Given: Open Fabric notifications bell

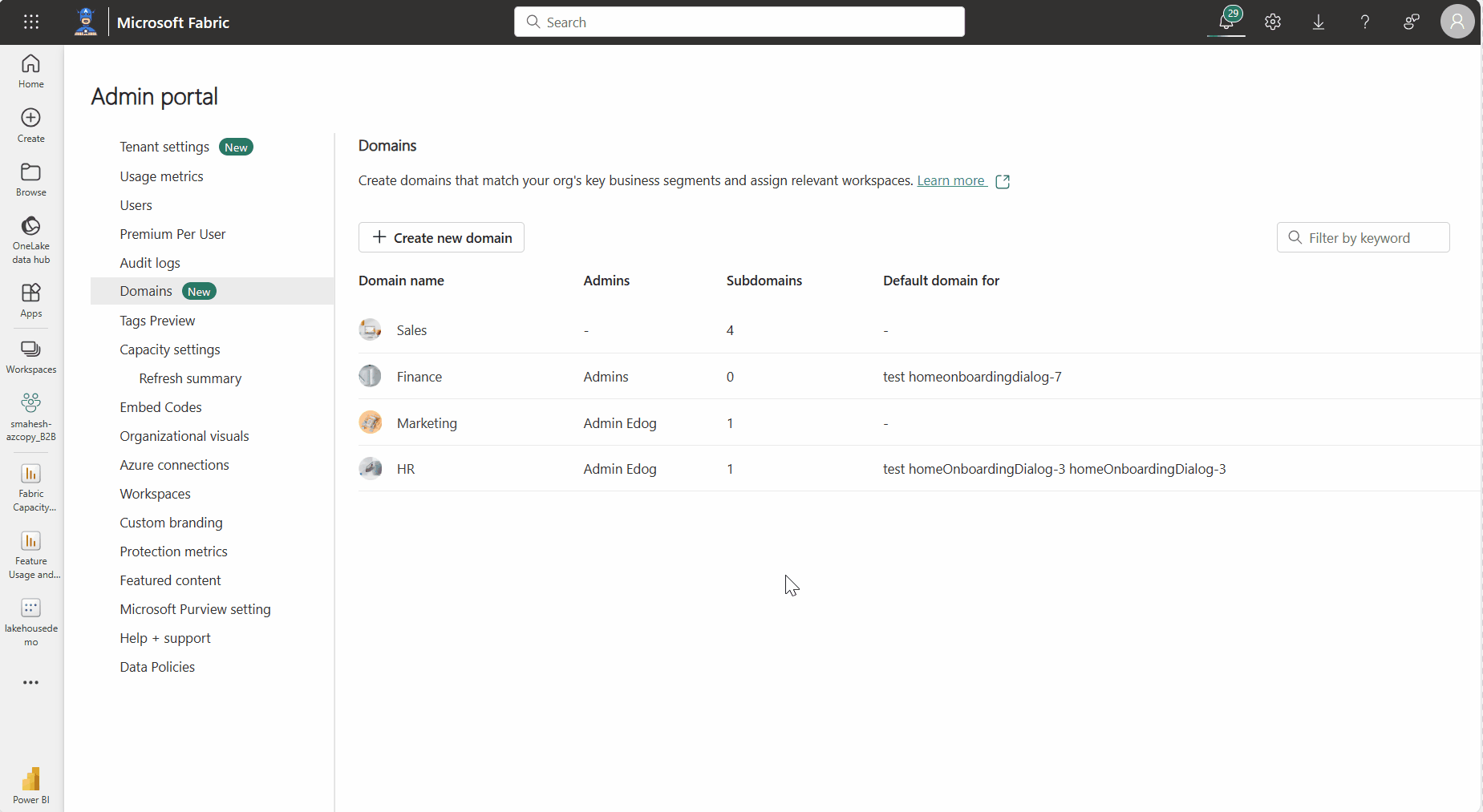Looking at the screenshot, I should (1226, 22).
